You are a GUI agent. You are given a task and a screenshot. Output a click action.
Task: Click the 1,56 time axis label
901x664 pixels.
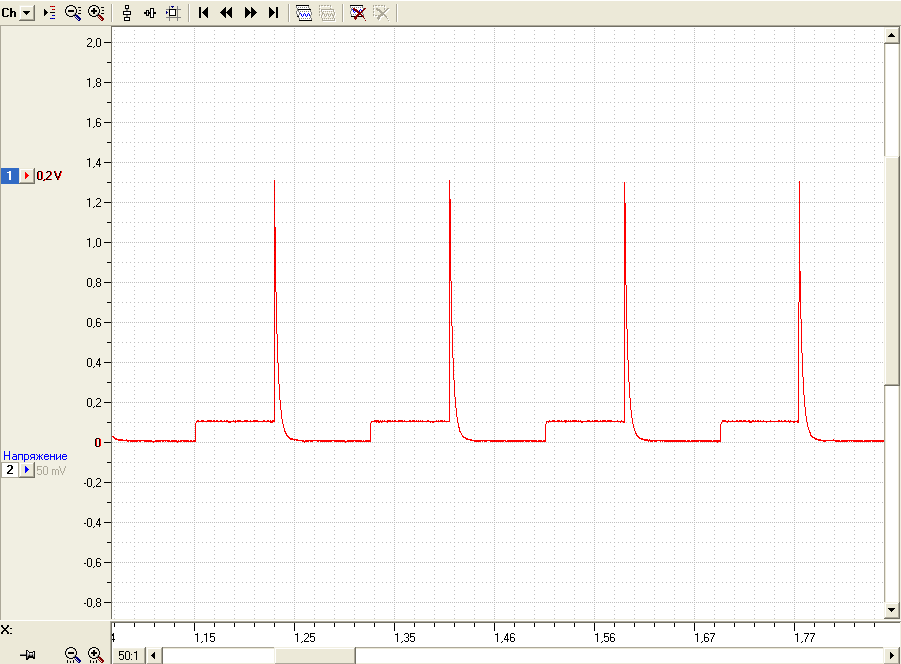604,638
